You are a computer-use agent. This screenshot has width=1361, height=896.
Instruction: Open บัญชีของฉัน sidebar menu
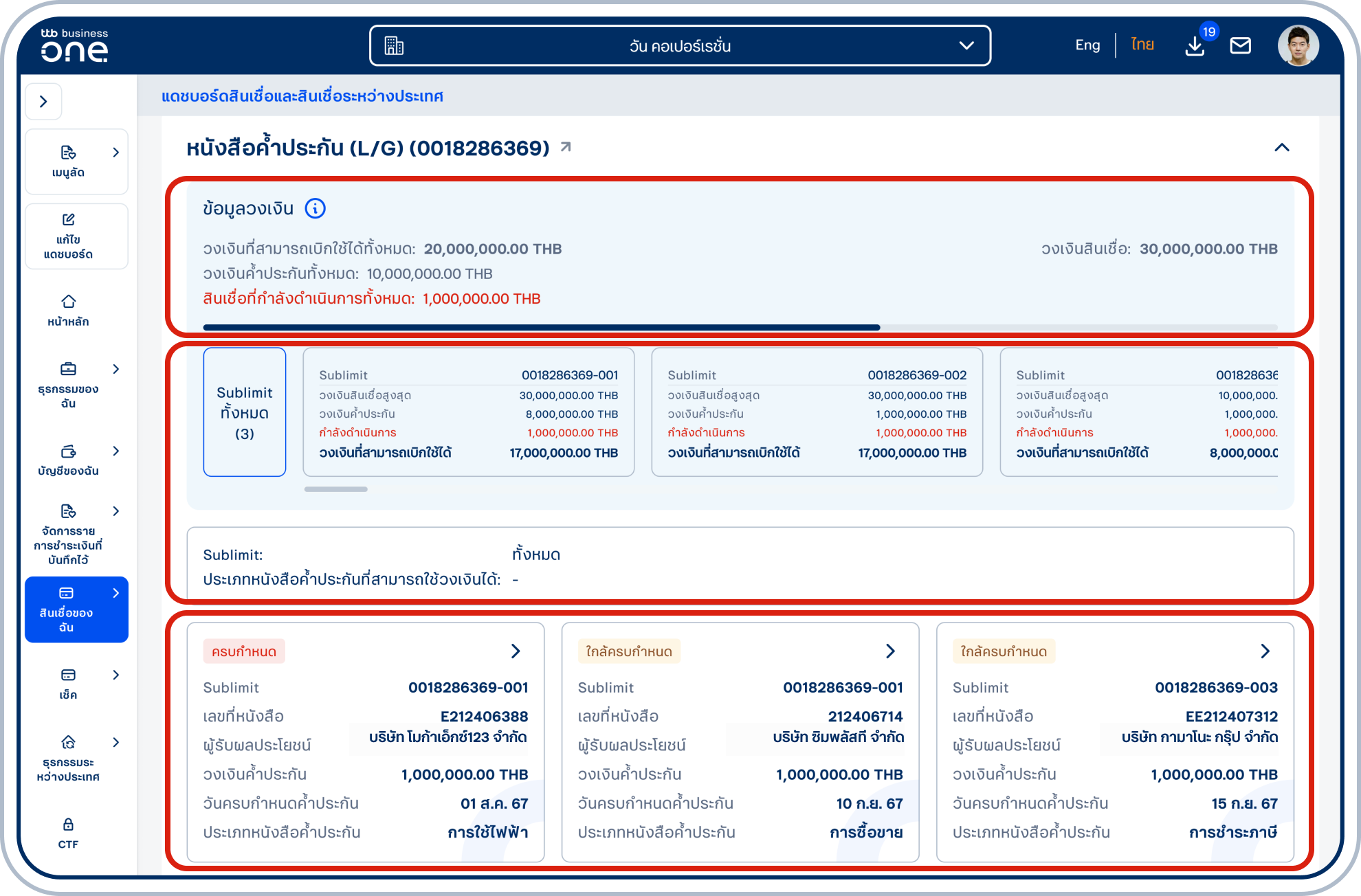68,460
